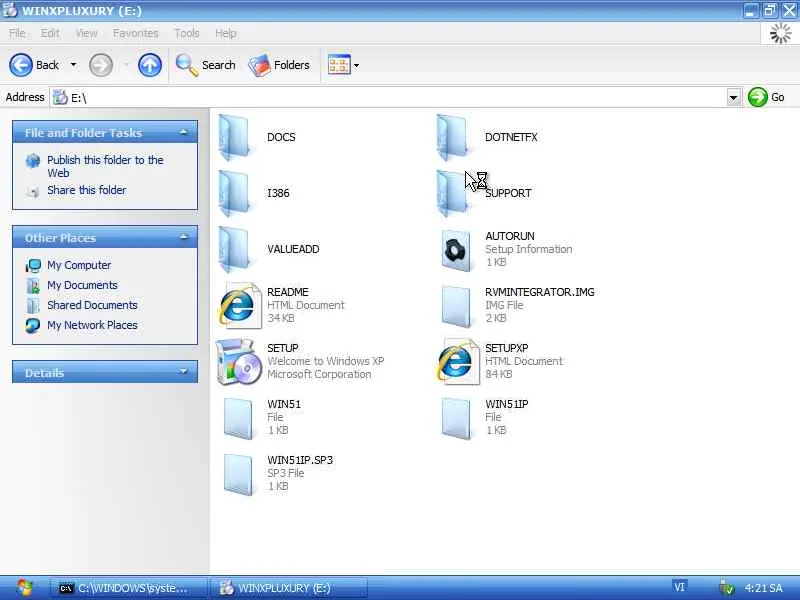The height and width of the screenshot is (600, 800).
Task: Select the I386 folder icon
Action: click(x=235, y=194)
